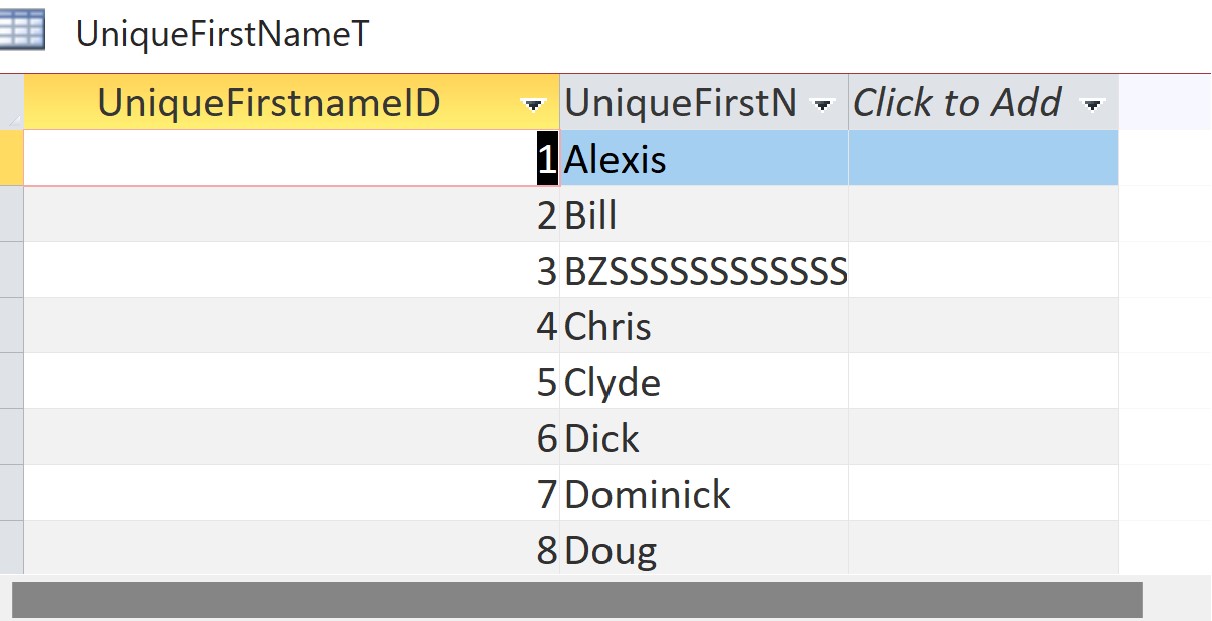Switch to the UniqueFirstNameT tab
Image resolution: width=1212 pixels, height=621 pixels.
click(222, 34)
